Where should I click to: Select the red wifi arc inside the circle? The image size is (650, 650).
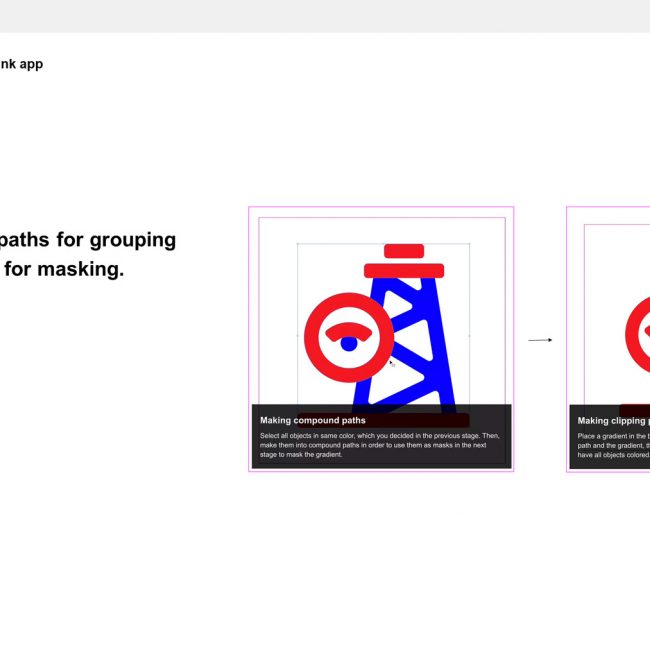tap(348, 329)
